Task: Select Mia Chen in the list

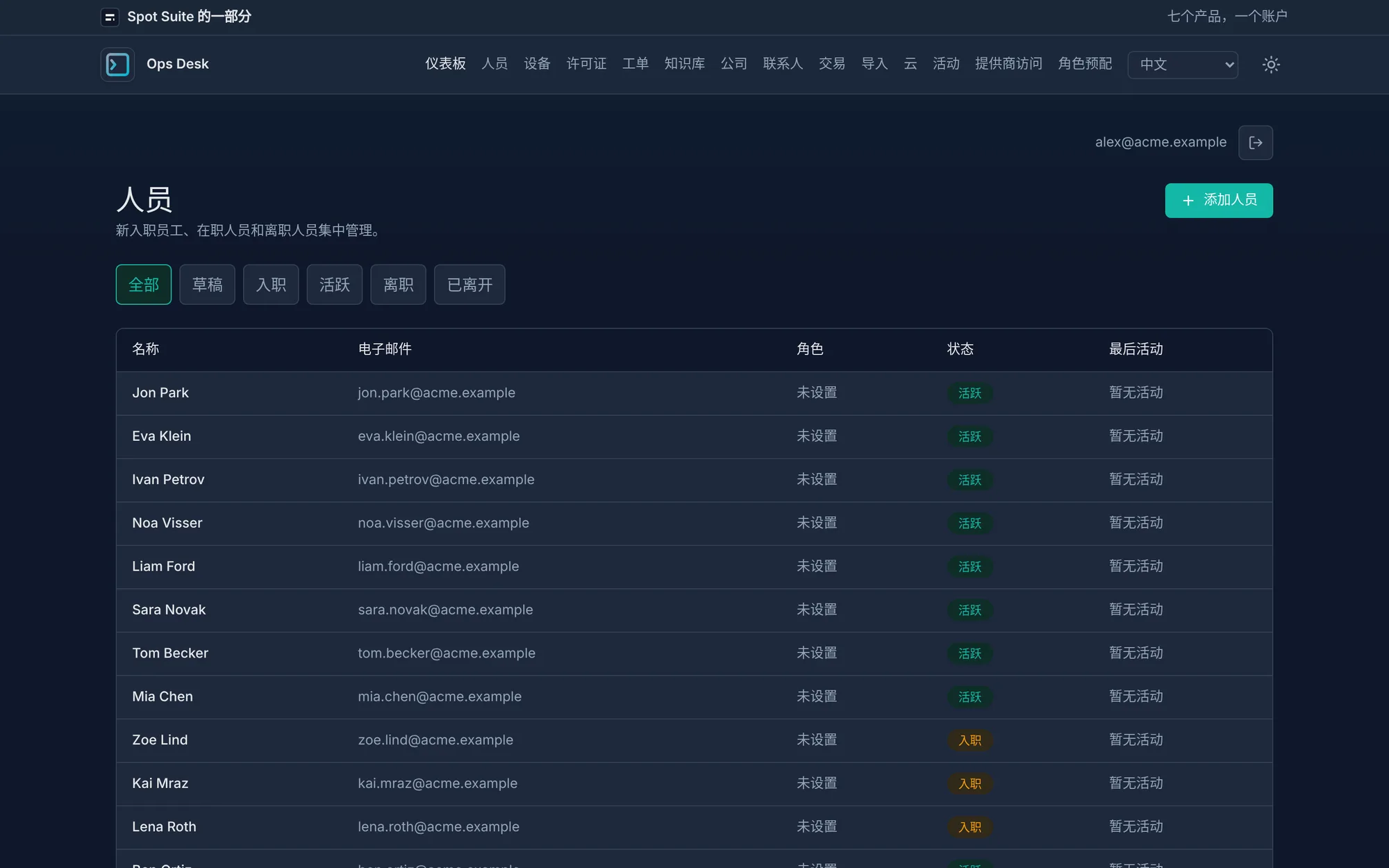Action: (x=163, y=696)
